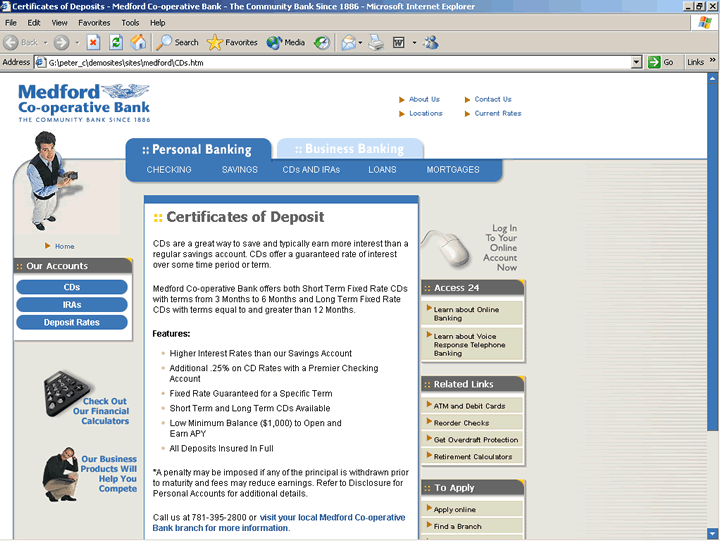
Task: Open the Current Rates link
Action: [x=498, y=113]
